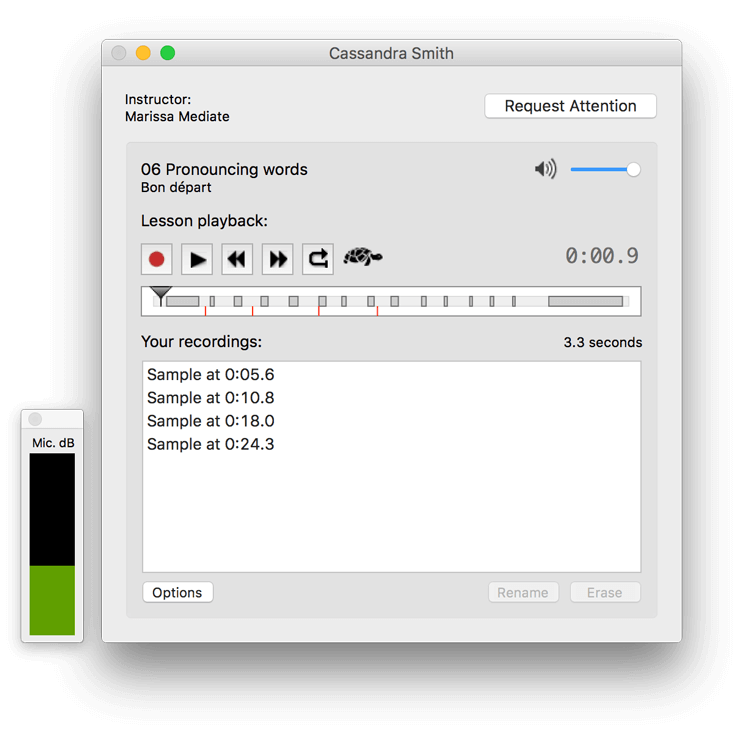Image resolution: width=750 pixels, height=740 pixels.
Task: Select recording Sample at 0:10.8
Action: point(391,398)
